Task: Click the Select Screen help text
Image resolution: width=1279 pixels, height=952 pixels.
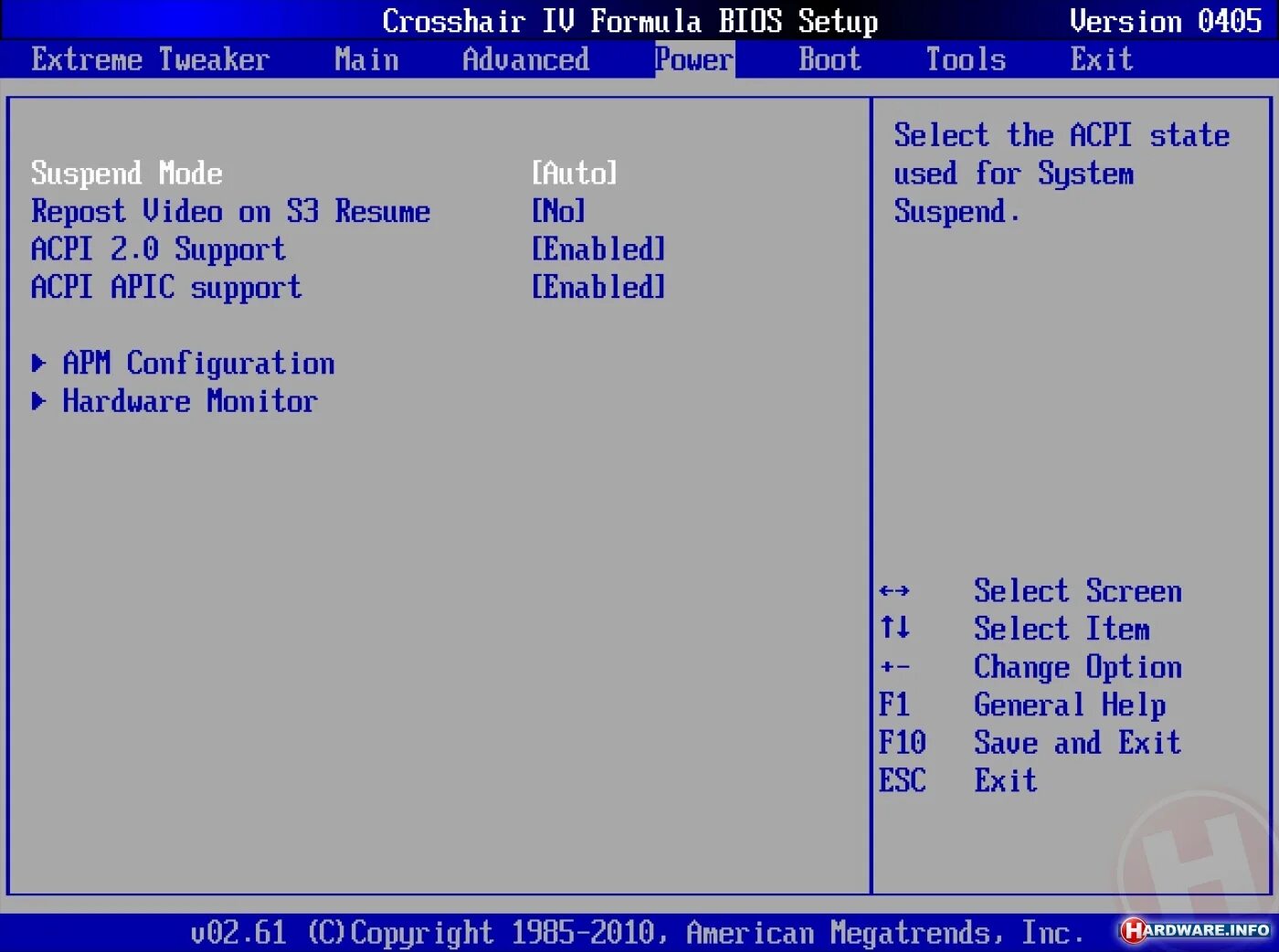Action: point(1078,591)
